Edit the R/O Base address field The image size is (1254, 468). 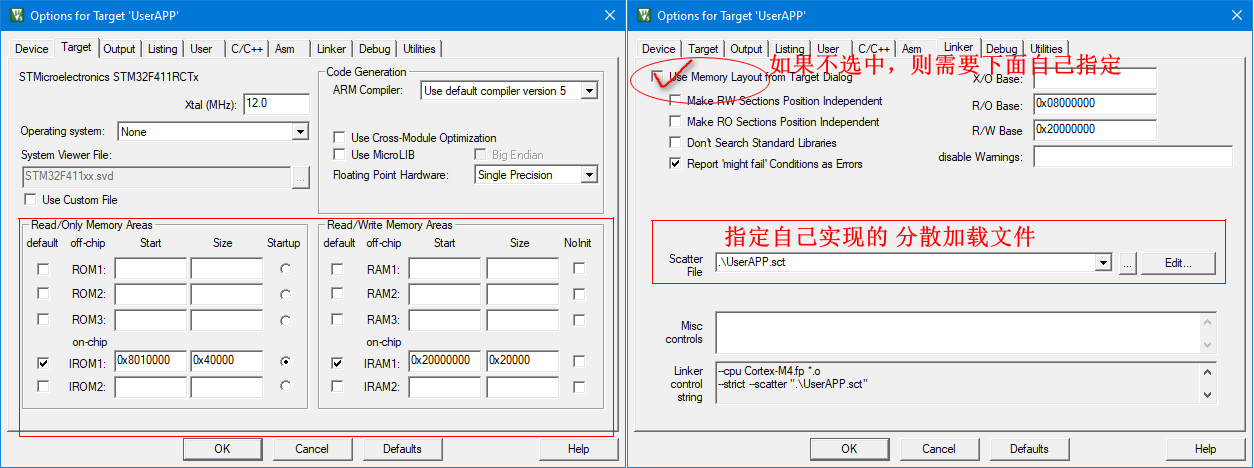pyautogui.click(x=1095, y=104)
